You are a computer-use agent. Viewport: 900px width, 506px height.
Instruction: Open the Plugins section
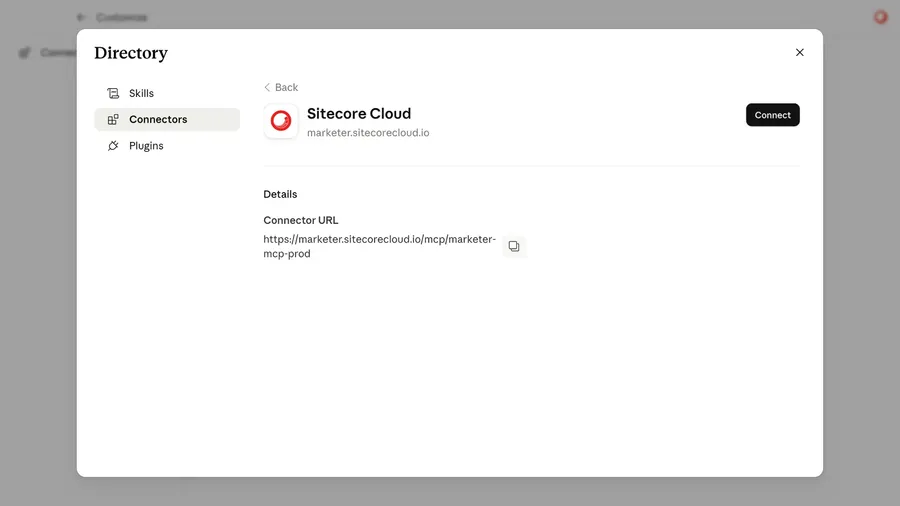pyautogui.click(x=167, y=146)
